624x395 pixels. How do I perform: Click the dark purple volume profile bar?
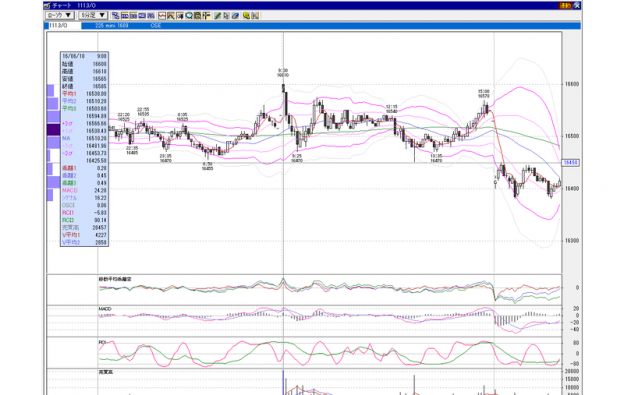[53, 130]
